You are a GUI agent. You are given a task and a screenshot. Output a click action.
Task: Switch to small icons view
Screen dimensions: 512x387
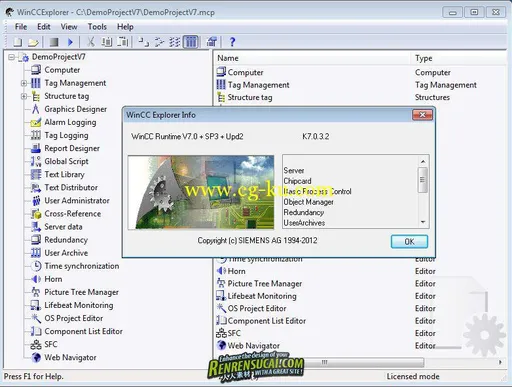[159, 42]
